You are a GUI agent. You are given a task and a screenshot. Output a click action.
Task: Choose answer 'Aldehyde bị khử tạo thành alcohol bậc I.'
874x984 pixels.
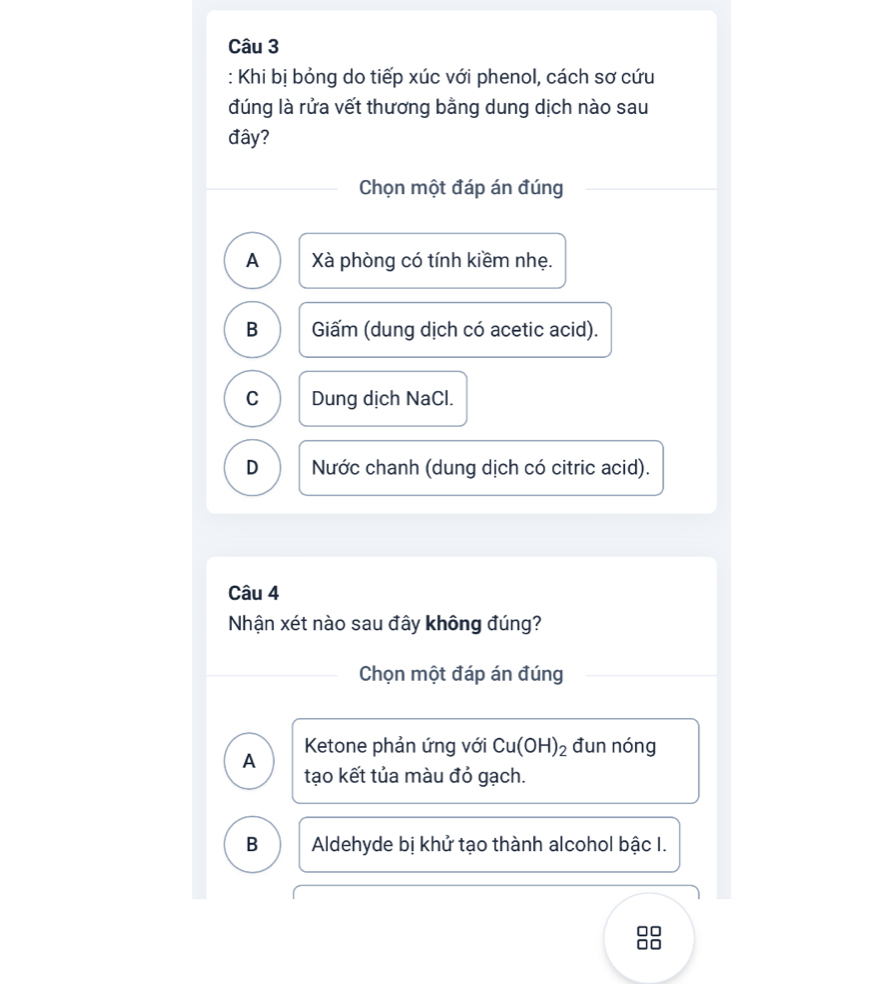[489, 844]
